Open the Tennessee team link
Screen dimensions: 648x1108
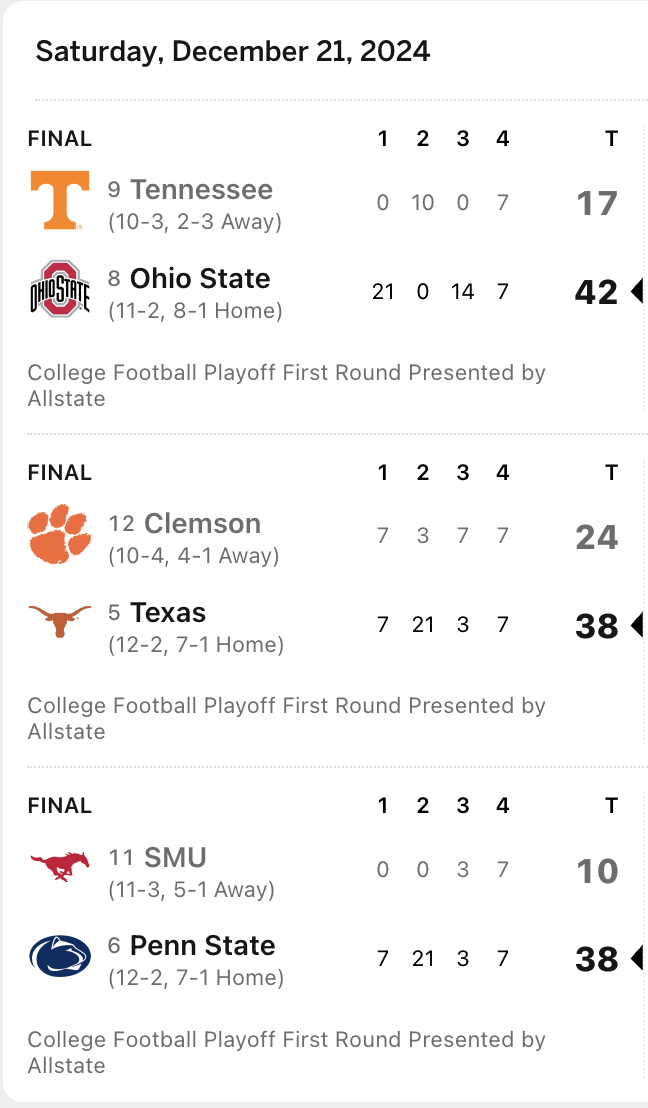[x=201, y=190]
